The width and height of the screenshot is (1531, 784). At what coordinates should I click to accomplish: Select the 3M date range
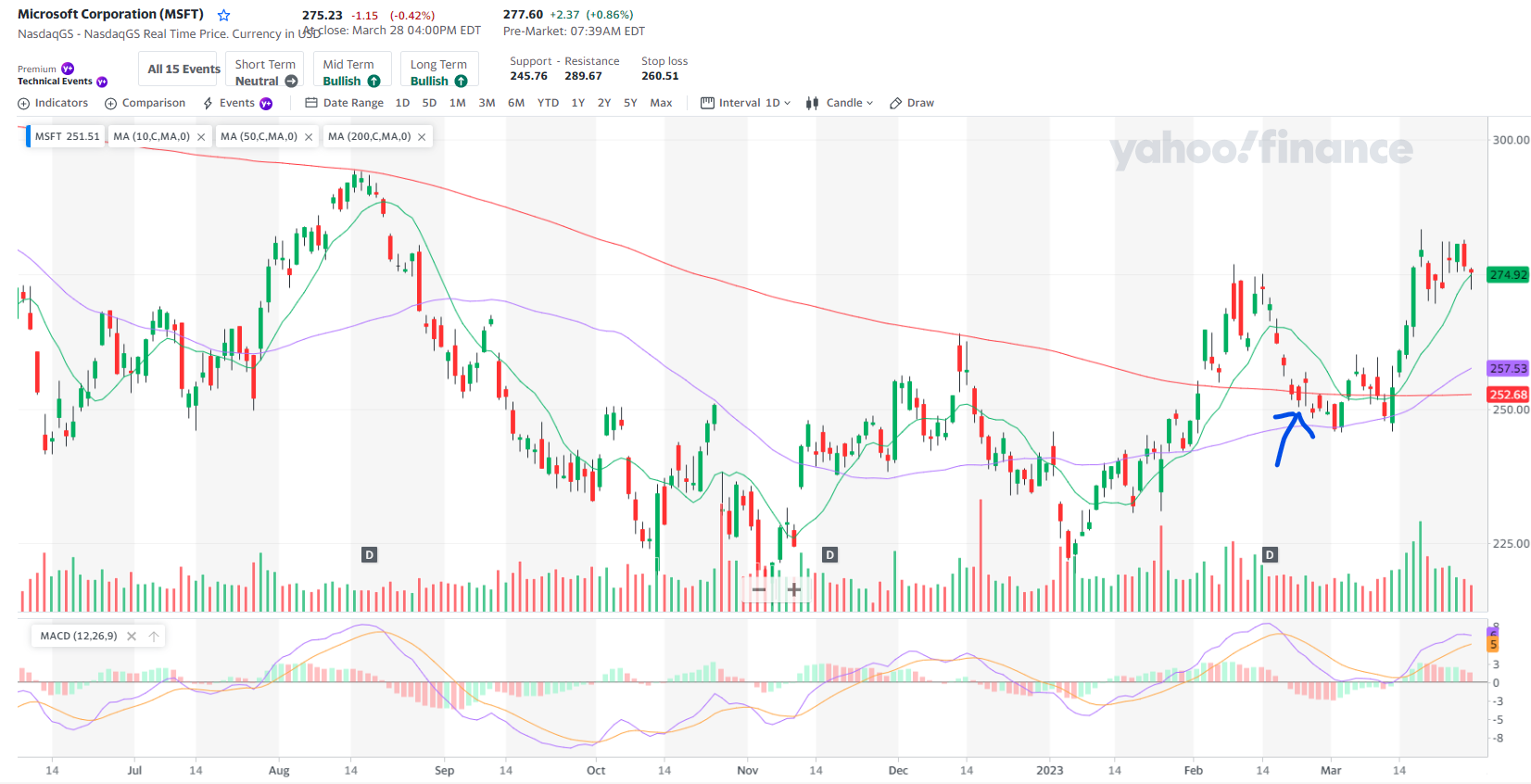click(487, 103)
